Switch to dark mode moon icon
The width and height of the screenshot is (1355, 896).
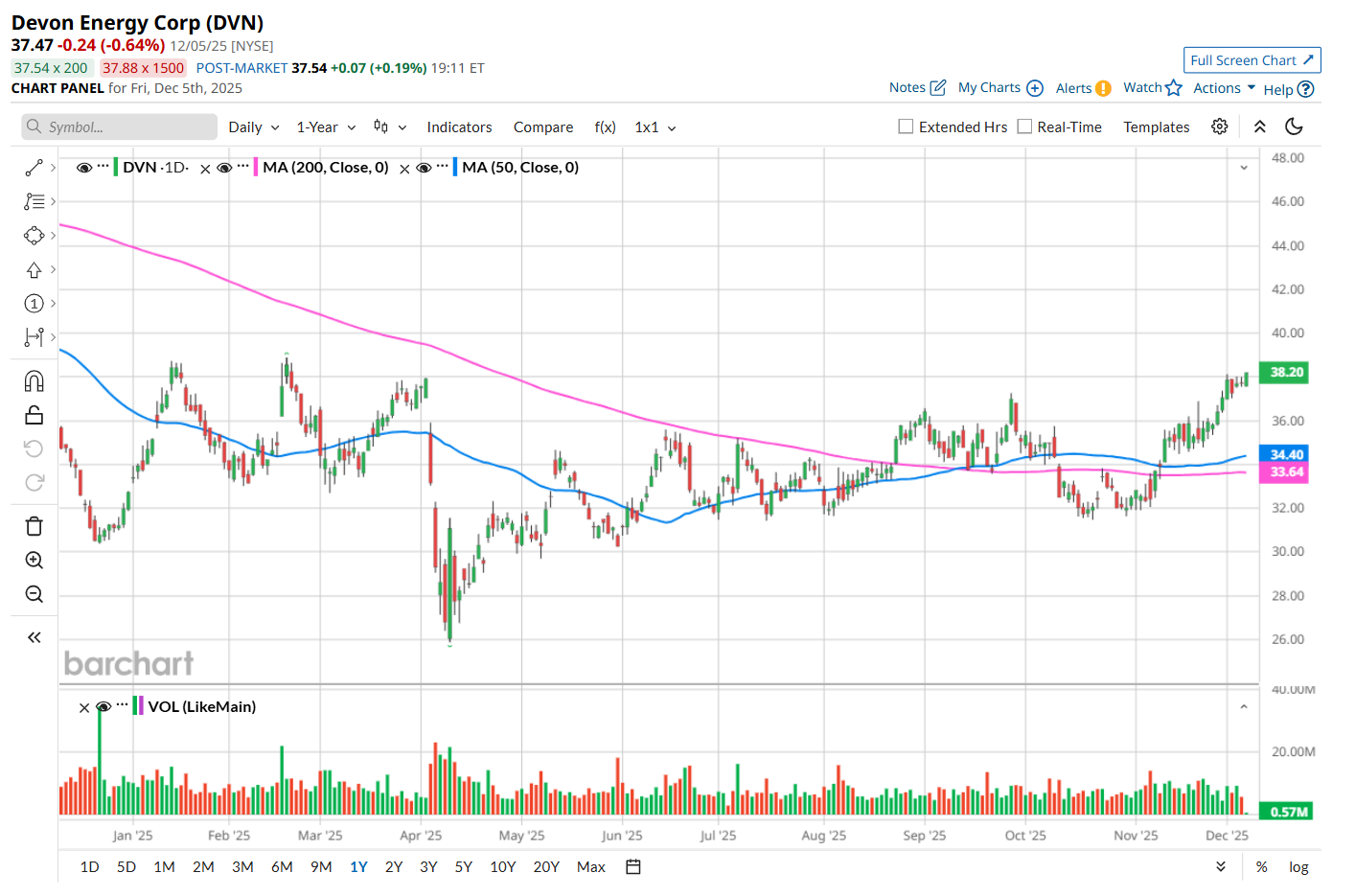point(1294,126)
